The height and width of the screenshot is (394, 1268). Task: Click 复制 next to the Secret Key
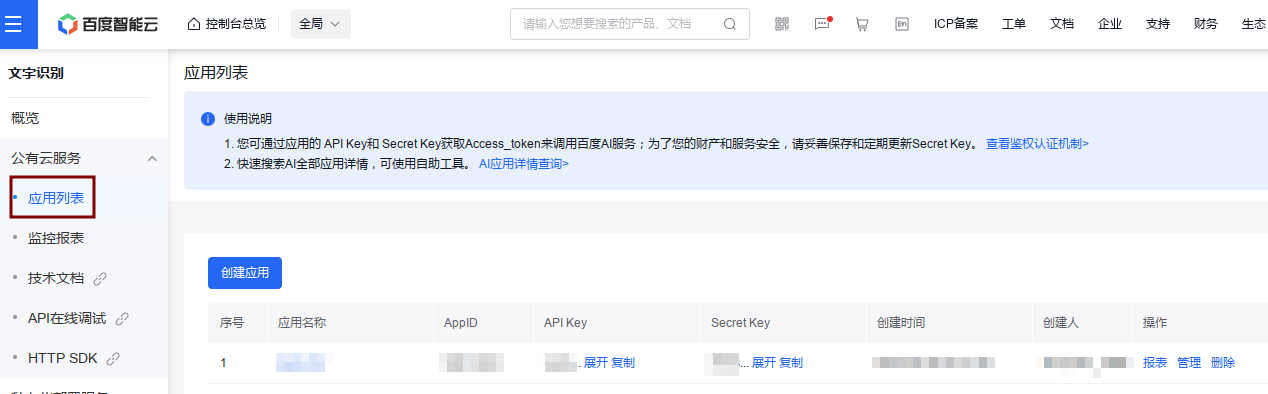(x=791, y=362)
